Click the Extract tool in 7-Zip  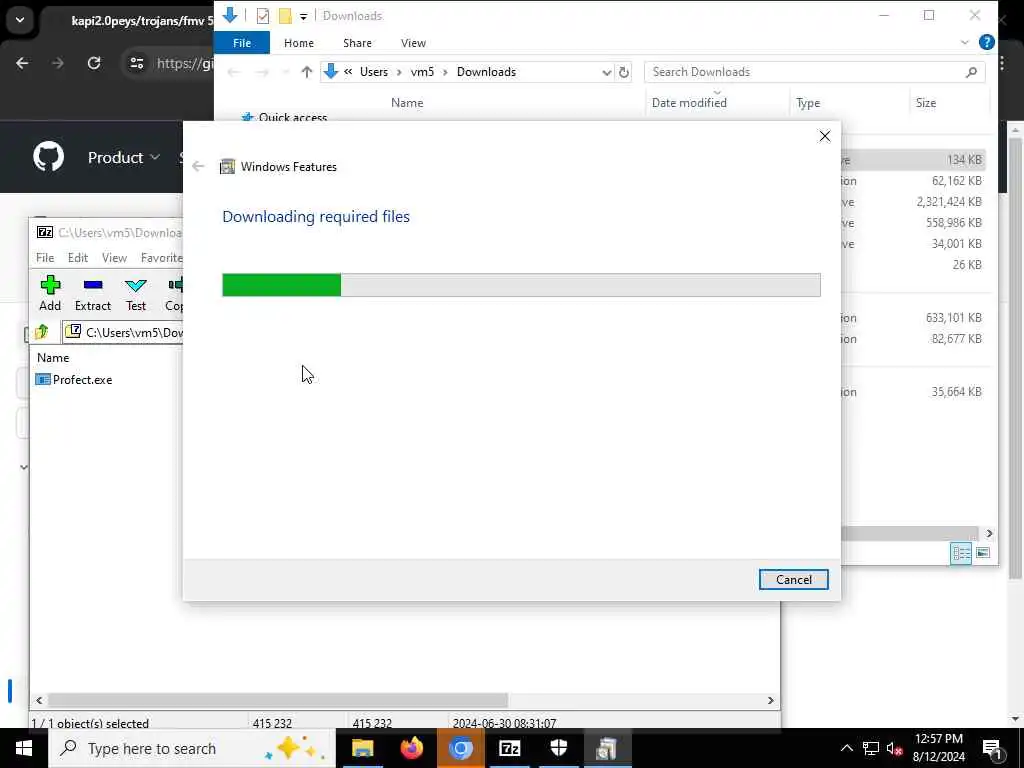coord(93,293)
